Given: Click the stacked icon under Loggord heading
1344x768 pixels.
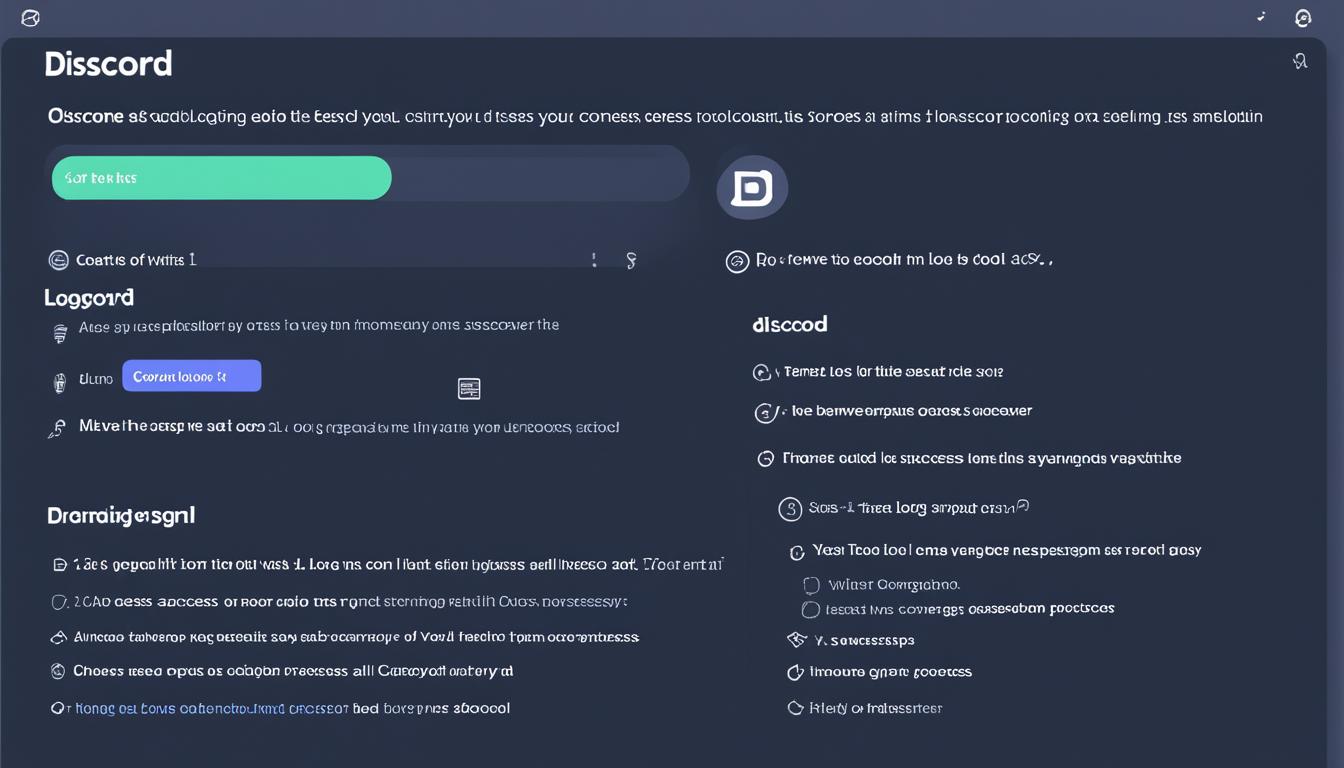Looking at the screenshot, I should tap(60, 334).
